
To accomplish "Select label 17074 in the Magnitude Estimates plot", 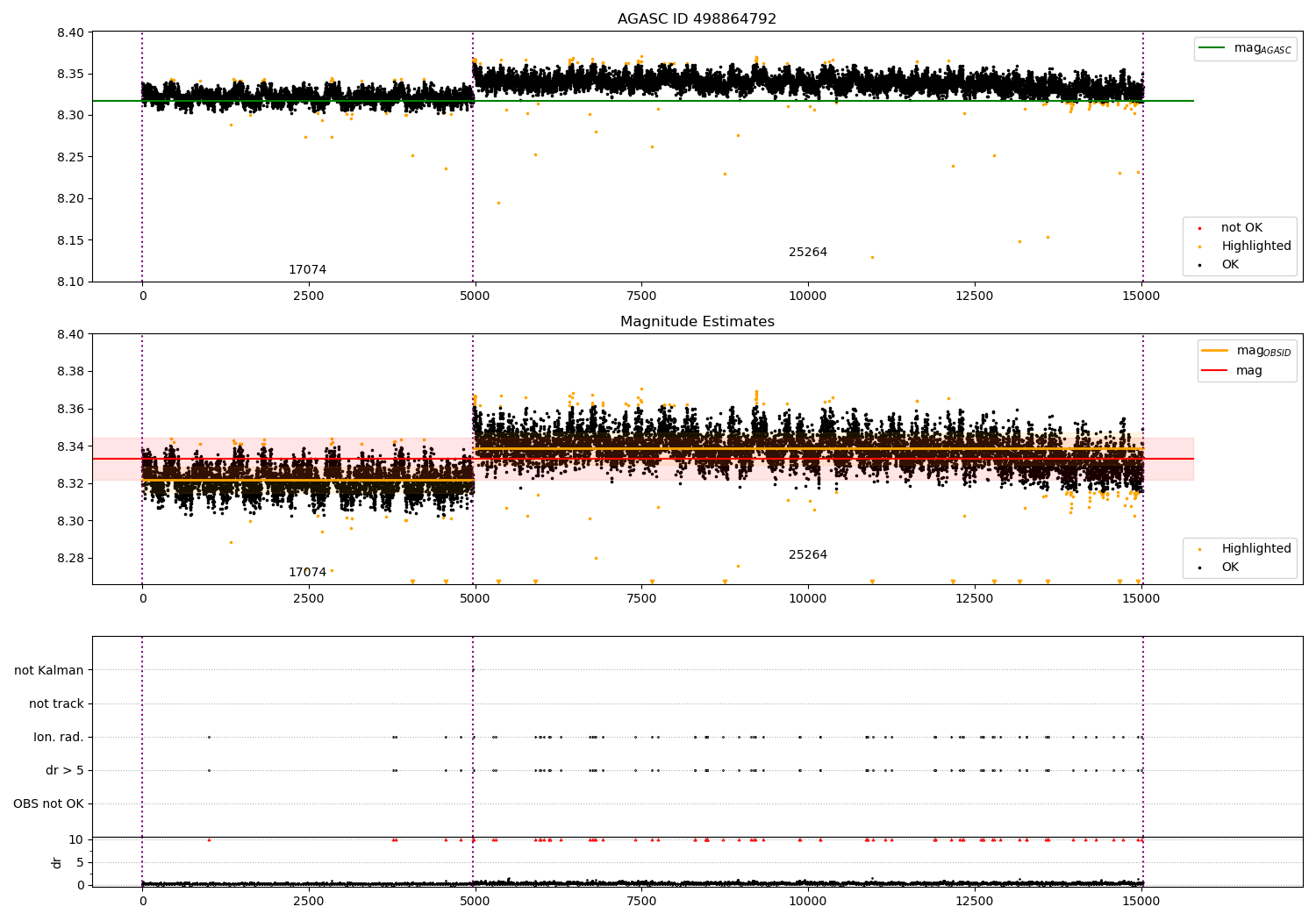I will point(307,573).
